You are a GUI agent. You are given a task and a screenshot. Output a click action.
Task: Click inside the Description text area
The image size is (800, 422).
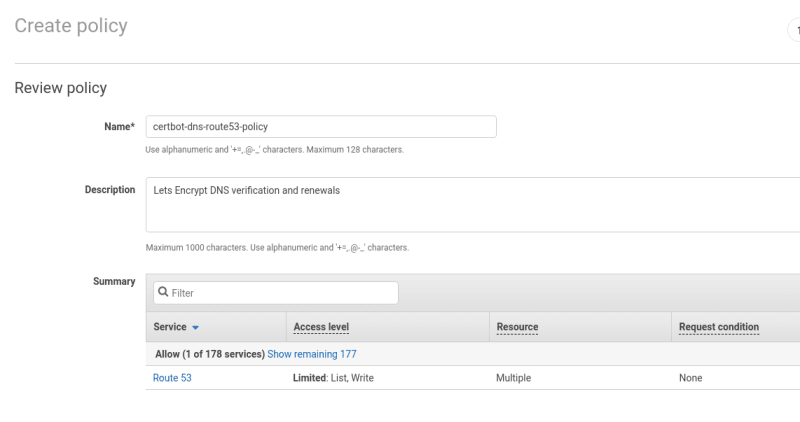(473, 205)
